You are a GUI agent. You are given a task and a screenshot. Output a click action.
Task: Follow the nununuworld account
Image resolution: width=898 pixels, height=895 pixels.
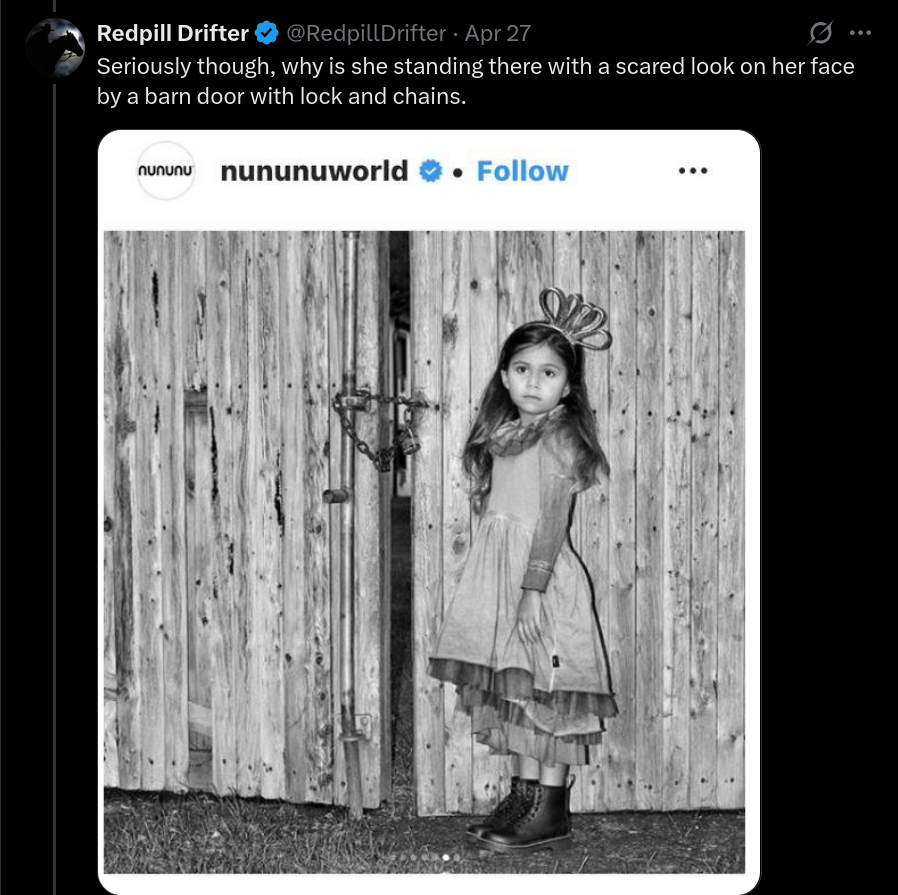(x=522, y=171)
